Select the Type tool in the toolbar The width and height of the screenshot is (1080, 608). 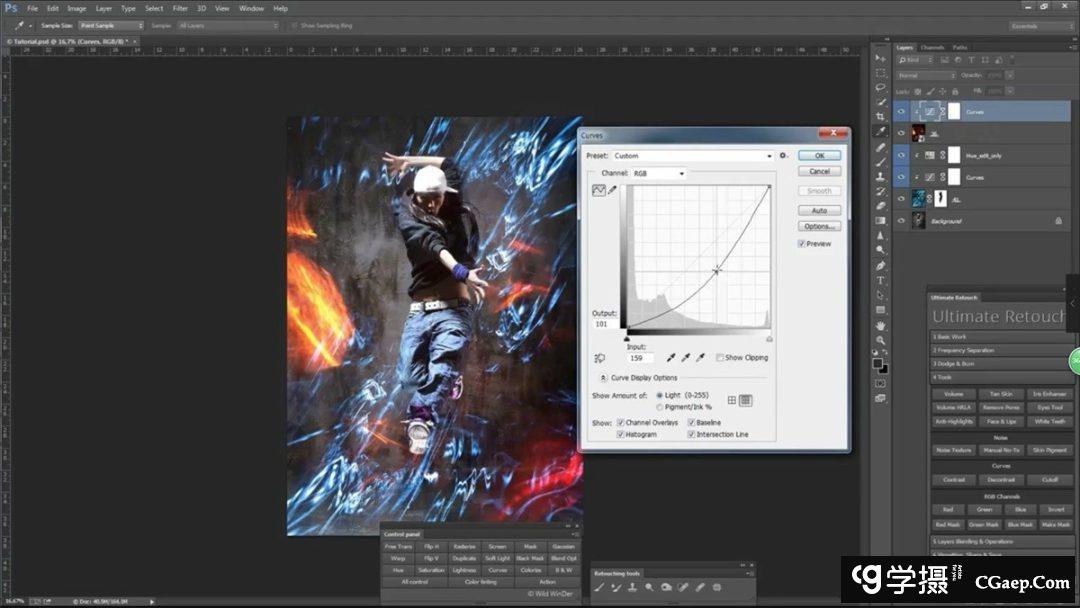point(881,281)
